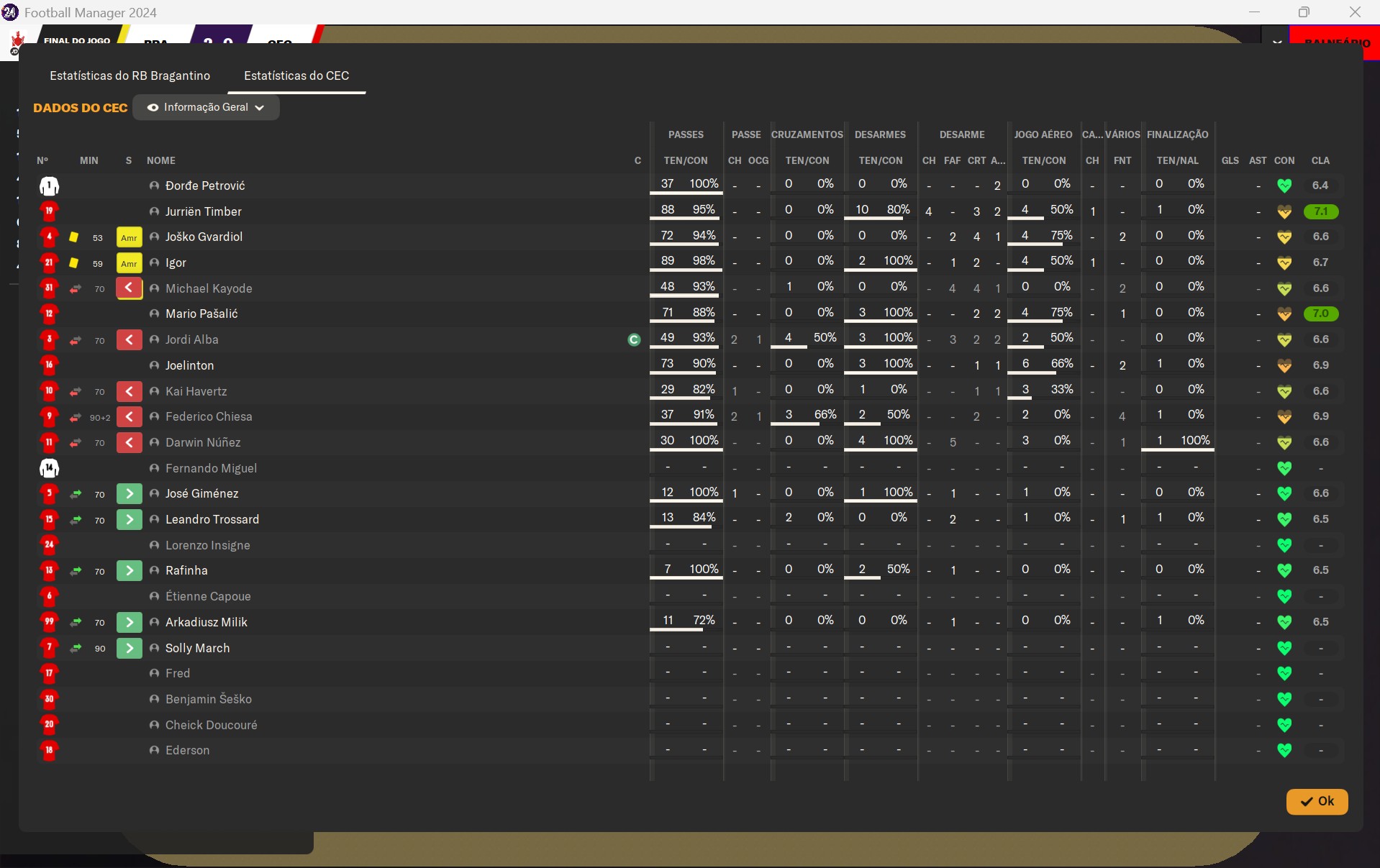Click the number 24 shirt of Lorenzo Insigne
1380x868 pixels.
pos(49,545)
